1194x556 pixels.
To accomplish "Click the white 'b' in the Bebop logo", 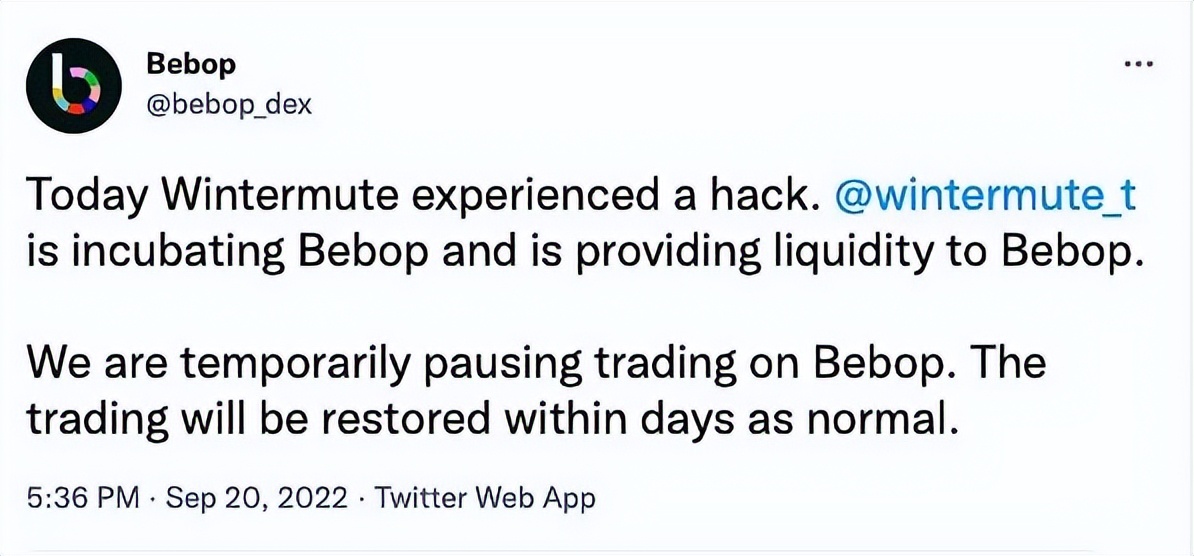I will 68,80.
